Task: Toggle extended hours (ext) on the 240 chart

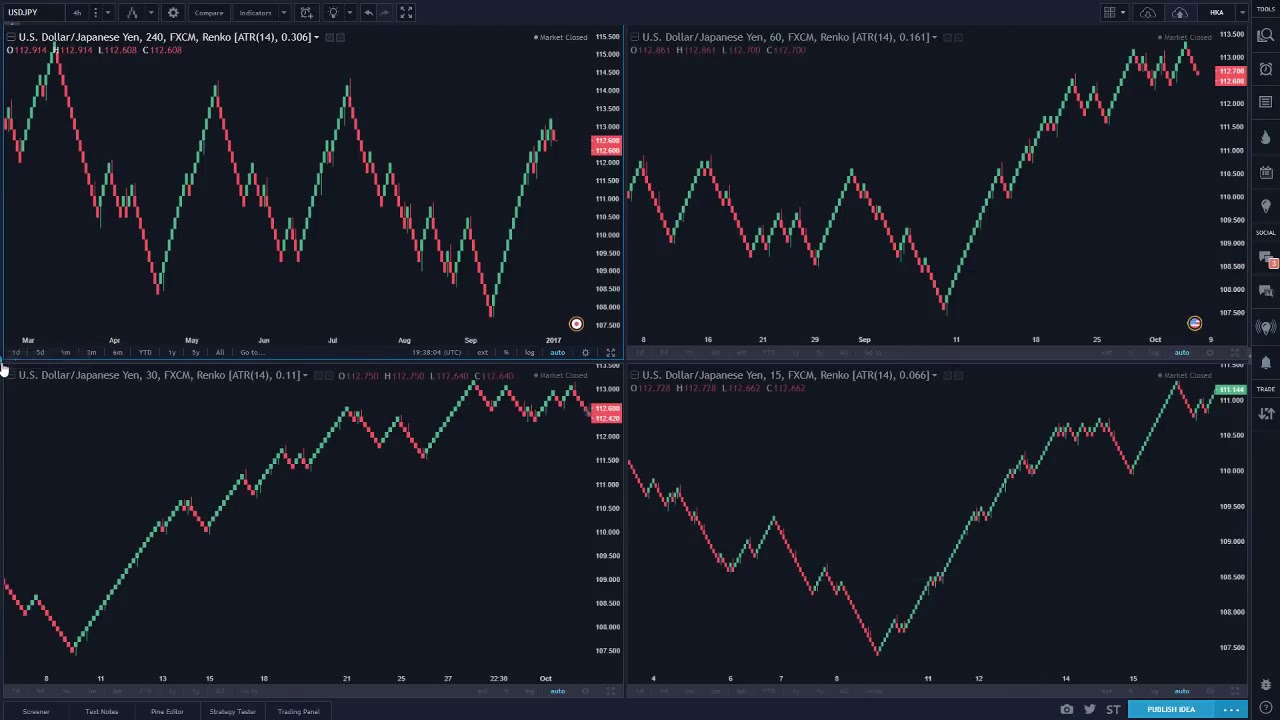Action: [x=483, y=352]
